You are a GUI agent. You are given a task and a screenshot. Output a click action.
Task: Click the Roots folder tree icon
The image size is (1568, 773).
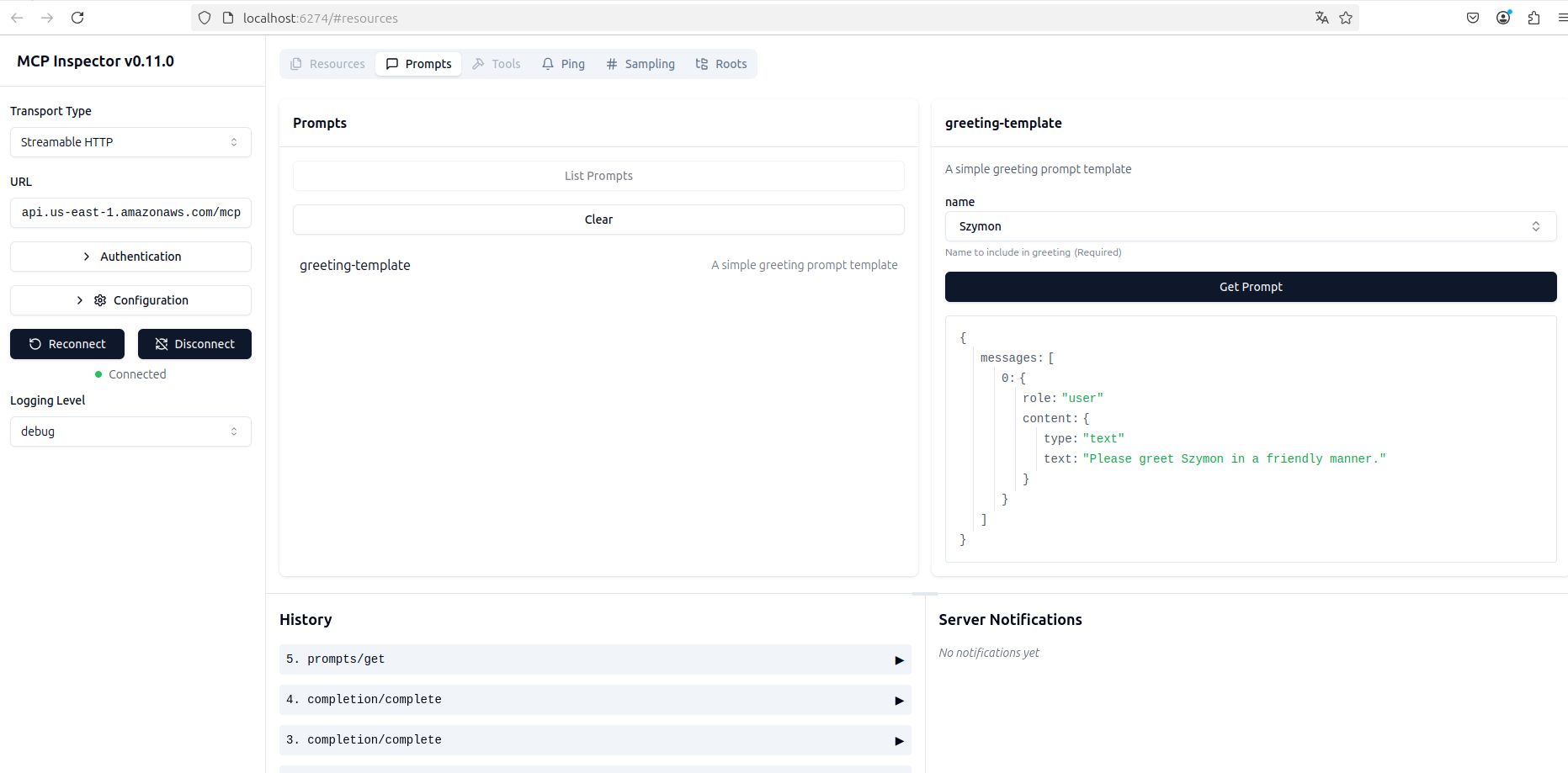pos(702,64)
